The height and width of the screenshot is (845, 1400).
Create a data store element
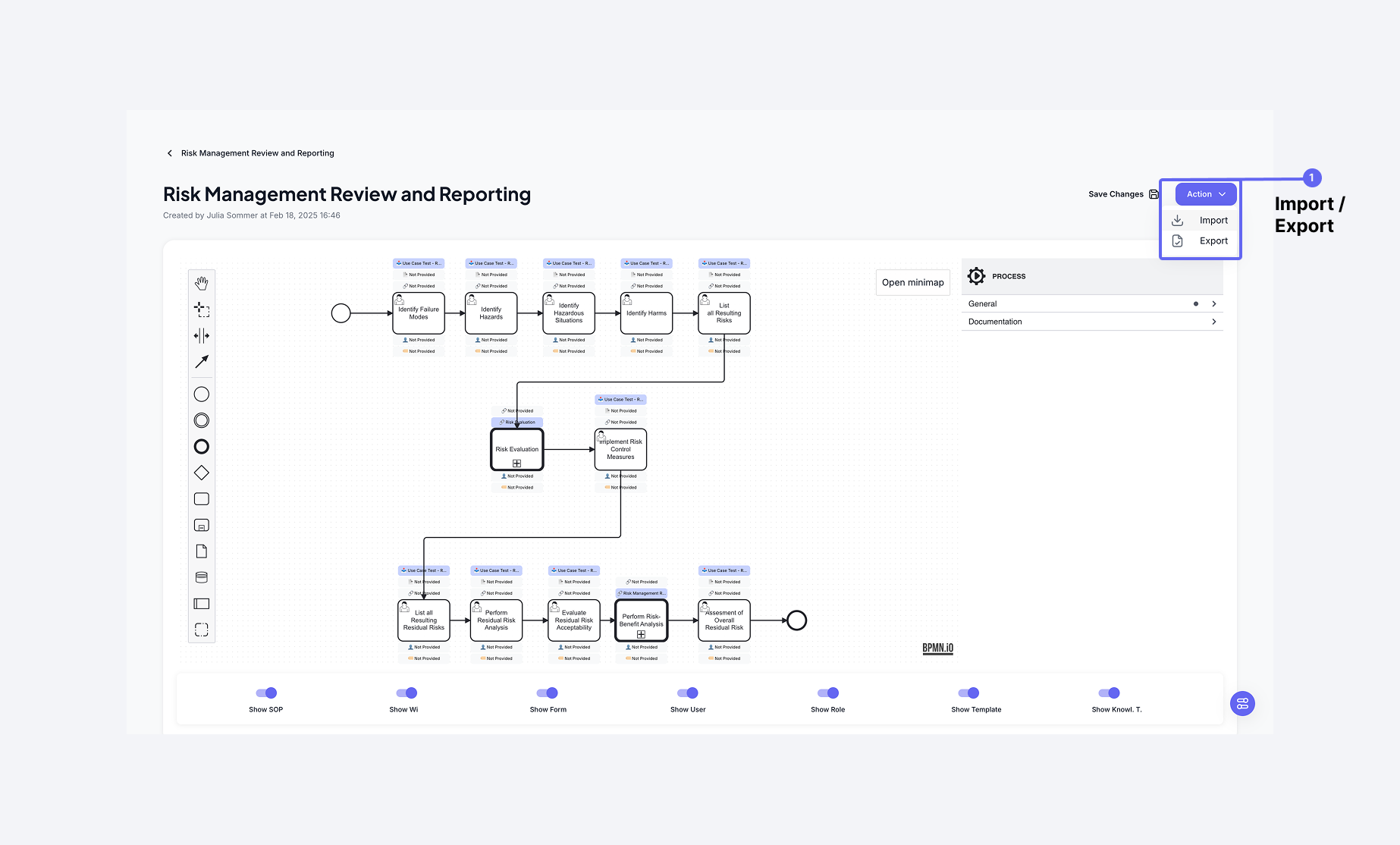point(202,576)
